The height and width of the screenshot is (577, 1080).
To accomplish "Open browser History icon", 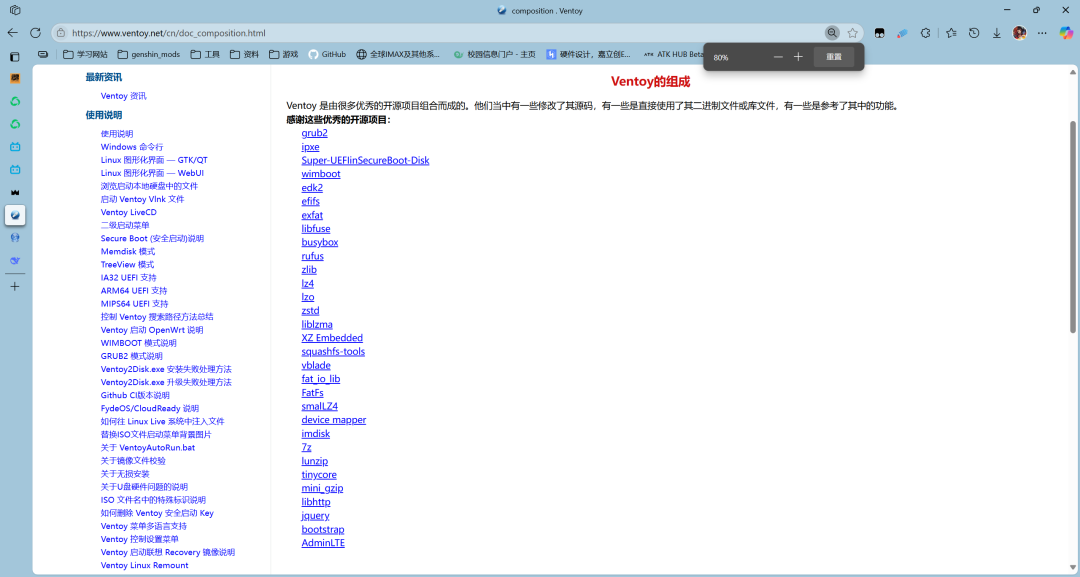I will click(x=973, y=33).
